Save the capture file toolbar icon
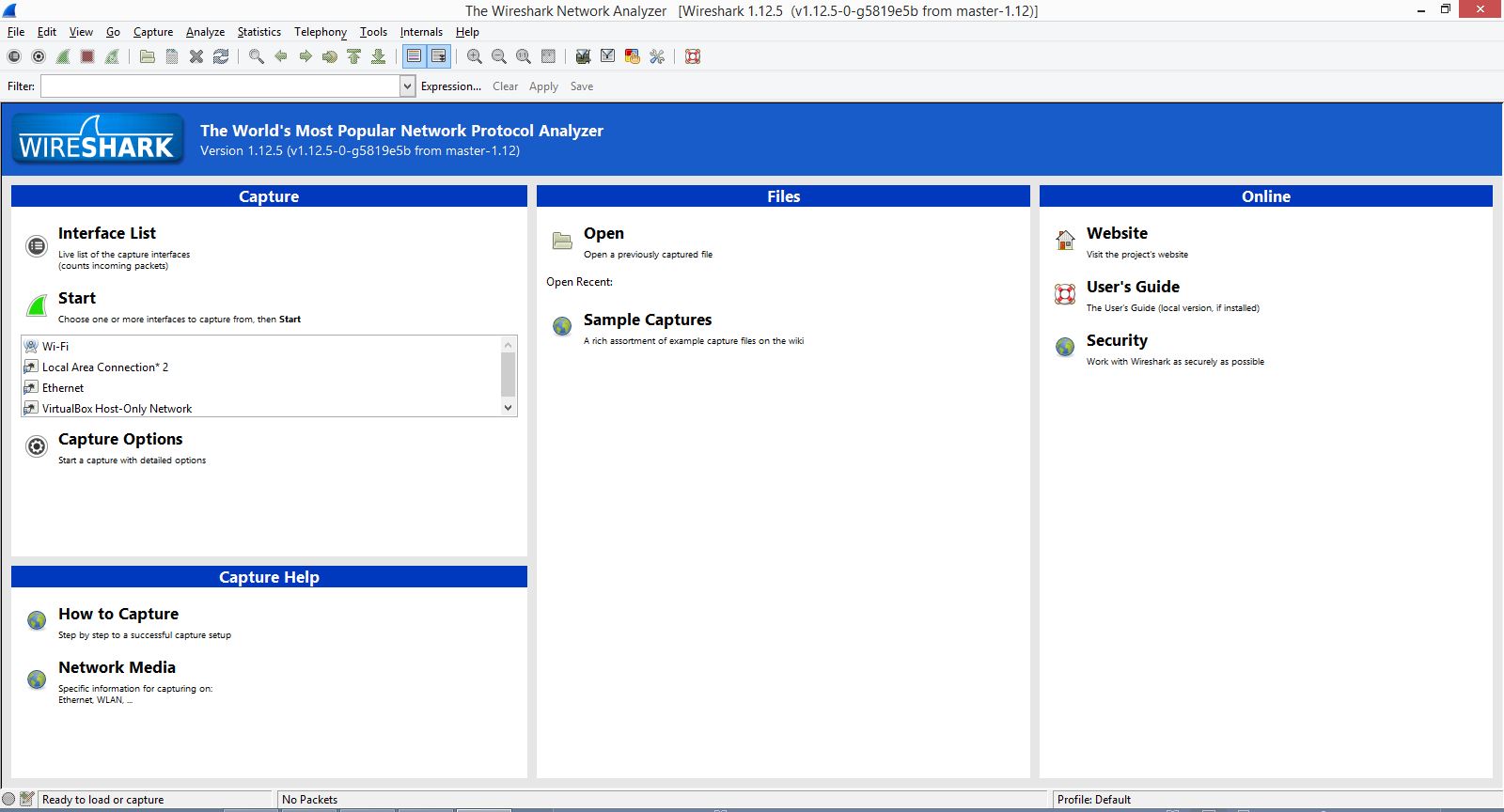The width and height of the screenshot is (1504, 812). 172,56
